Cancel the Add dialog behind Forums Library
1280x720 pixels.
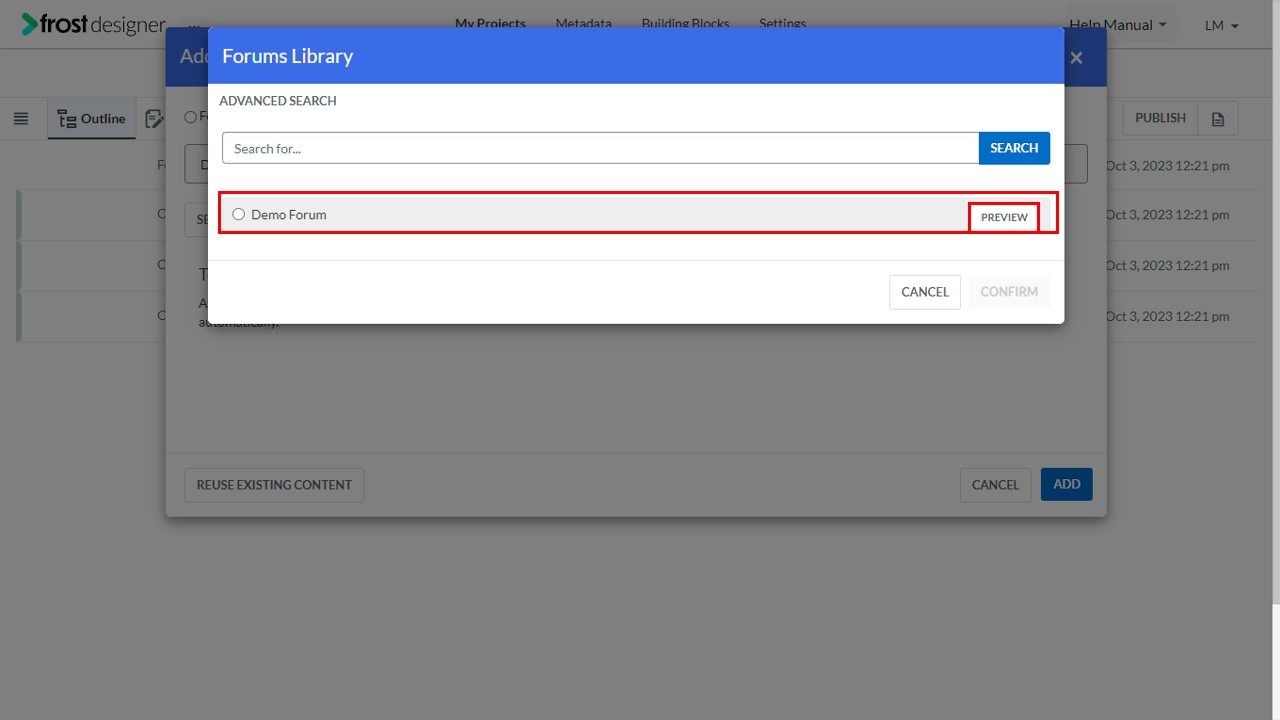(x=995, y=485)
